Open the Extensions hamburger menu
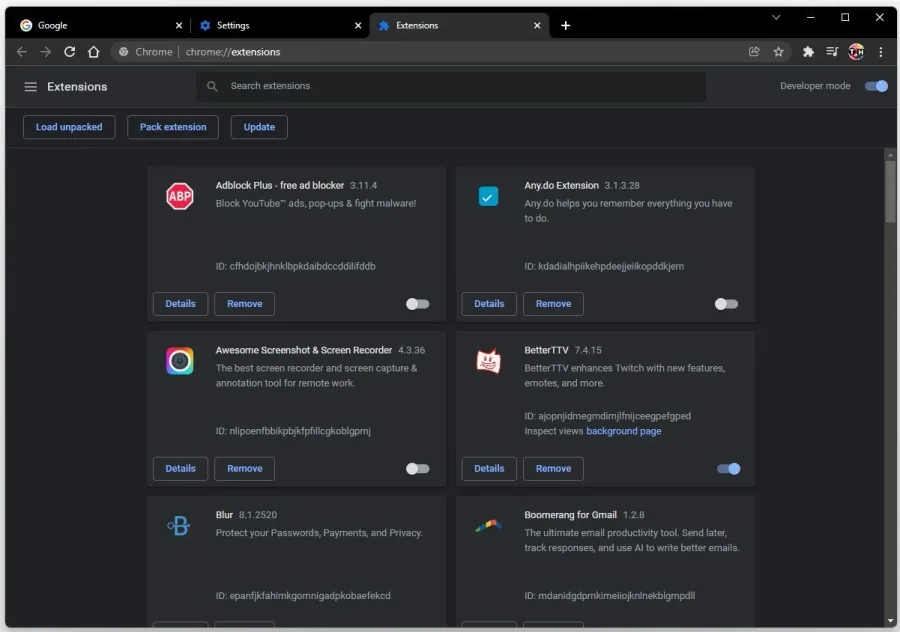 click(x=30, y=87)
